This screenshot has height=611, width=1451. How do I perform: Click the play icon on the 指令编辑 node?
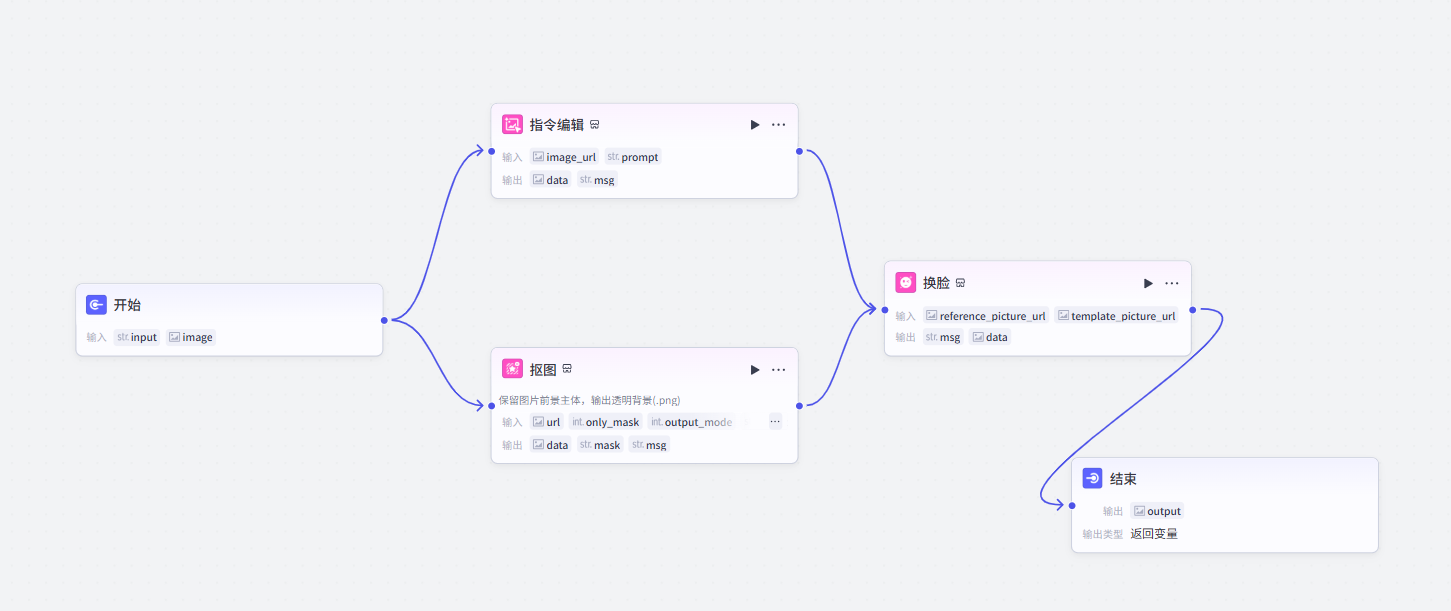(755, 124)
